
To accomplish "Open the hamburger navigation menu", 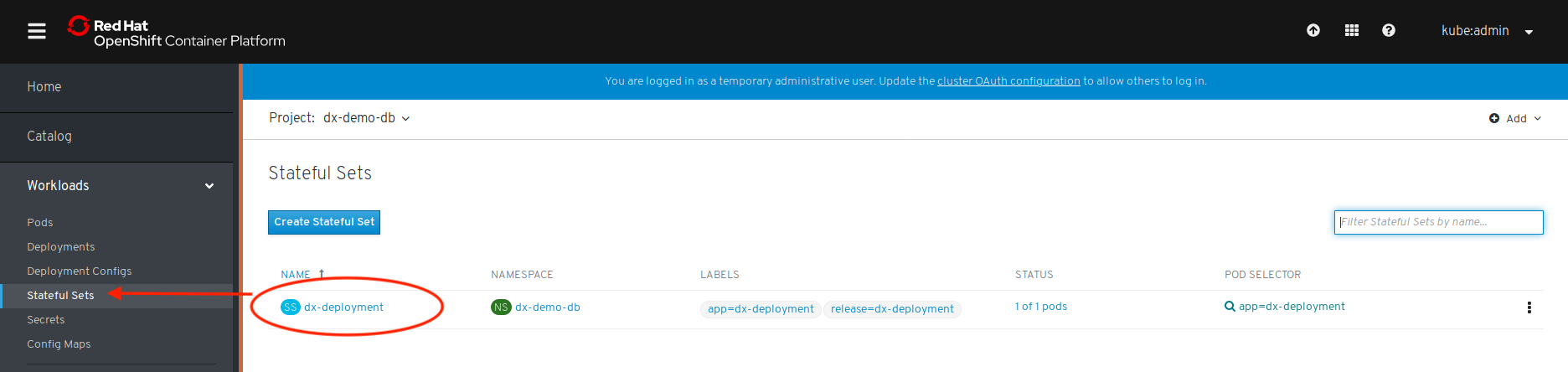I will tap(37, 31).
